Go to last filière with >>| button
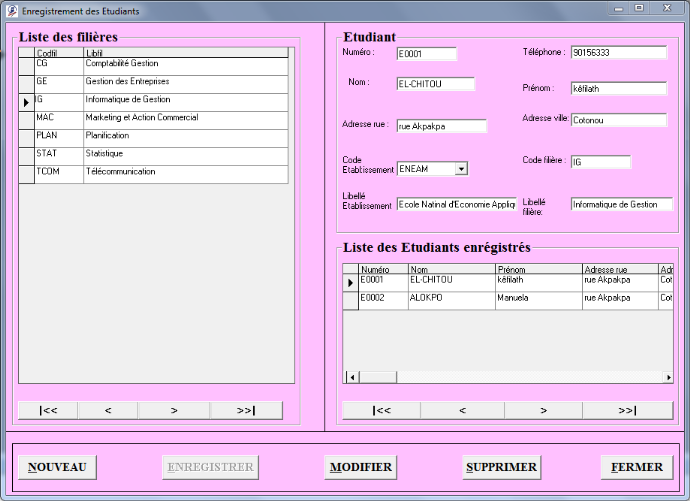 tap(246, 410)
